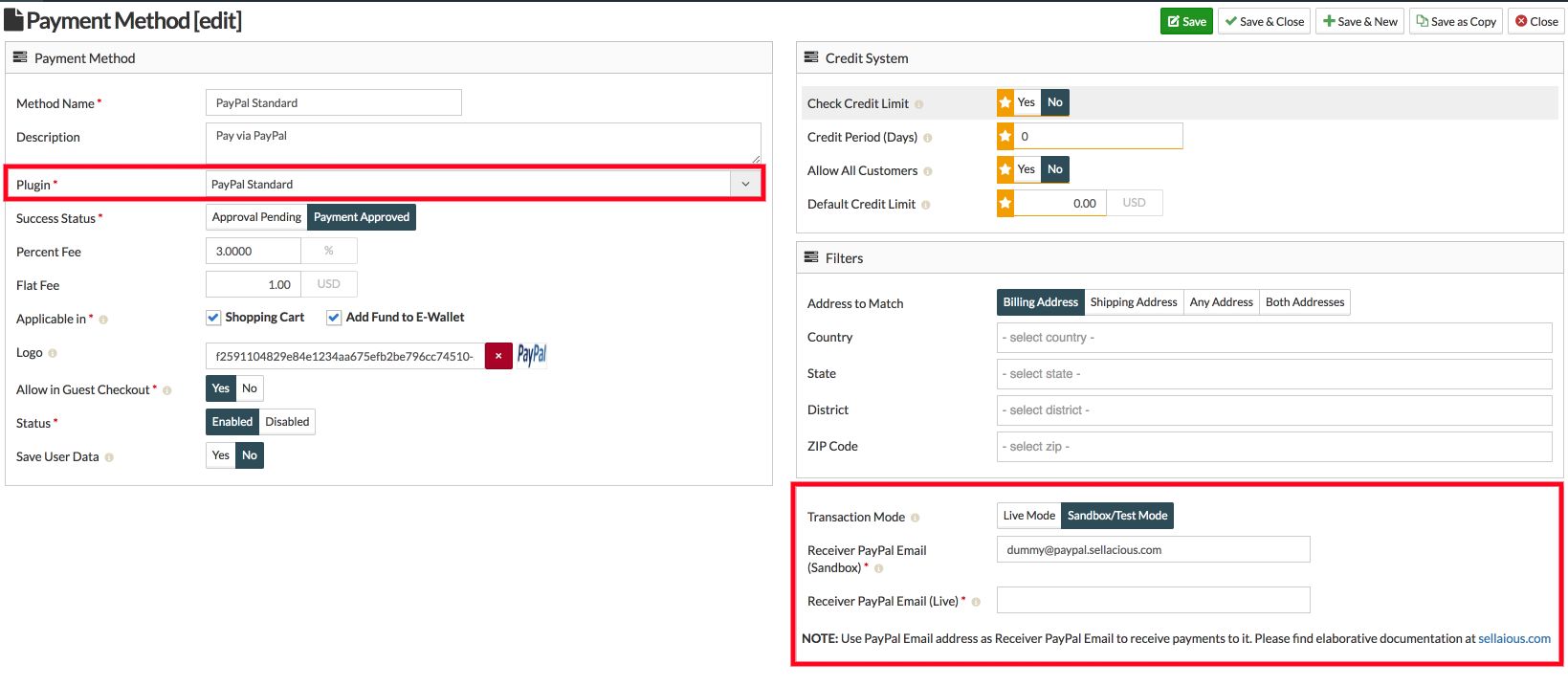Click Receiver PayPal Email Live info icon
Screen dimensions: 1568x686
click(977, 602)
